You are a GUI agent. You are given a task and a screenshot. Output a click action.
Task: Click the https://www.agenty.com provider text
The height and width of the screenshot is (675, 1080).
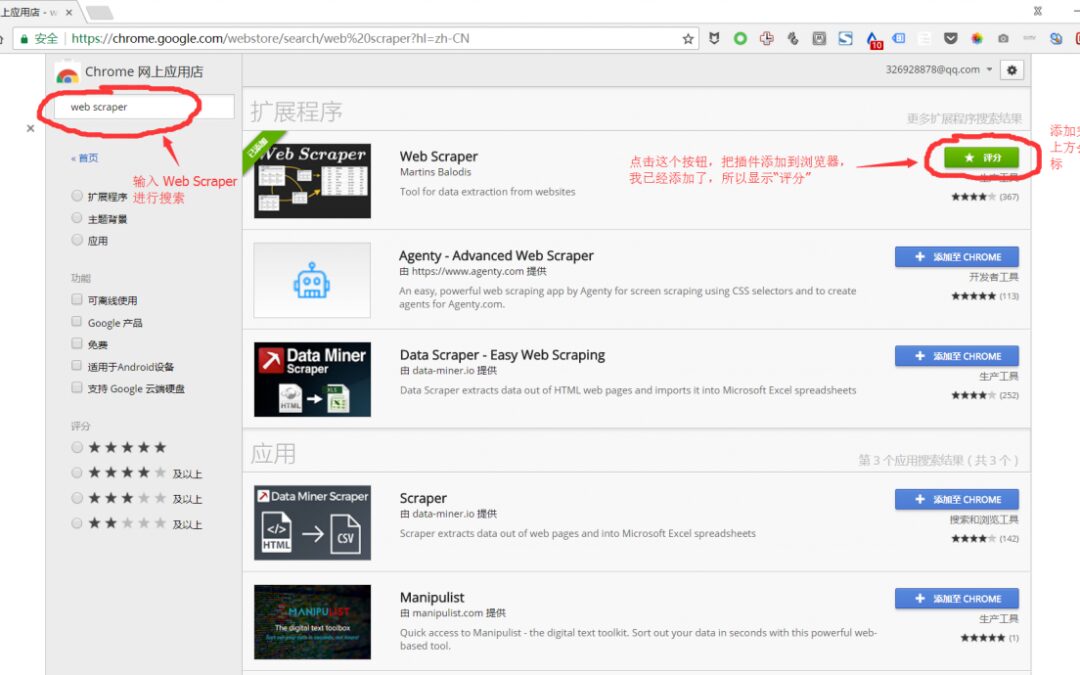[472, 271]
